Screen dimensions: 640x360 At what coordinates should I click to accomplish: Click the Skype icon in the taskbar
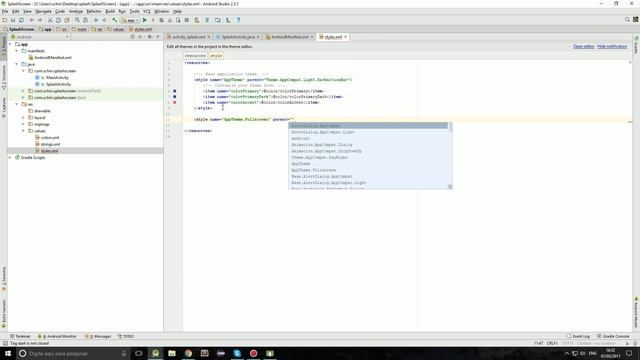[237, 353]
